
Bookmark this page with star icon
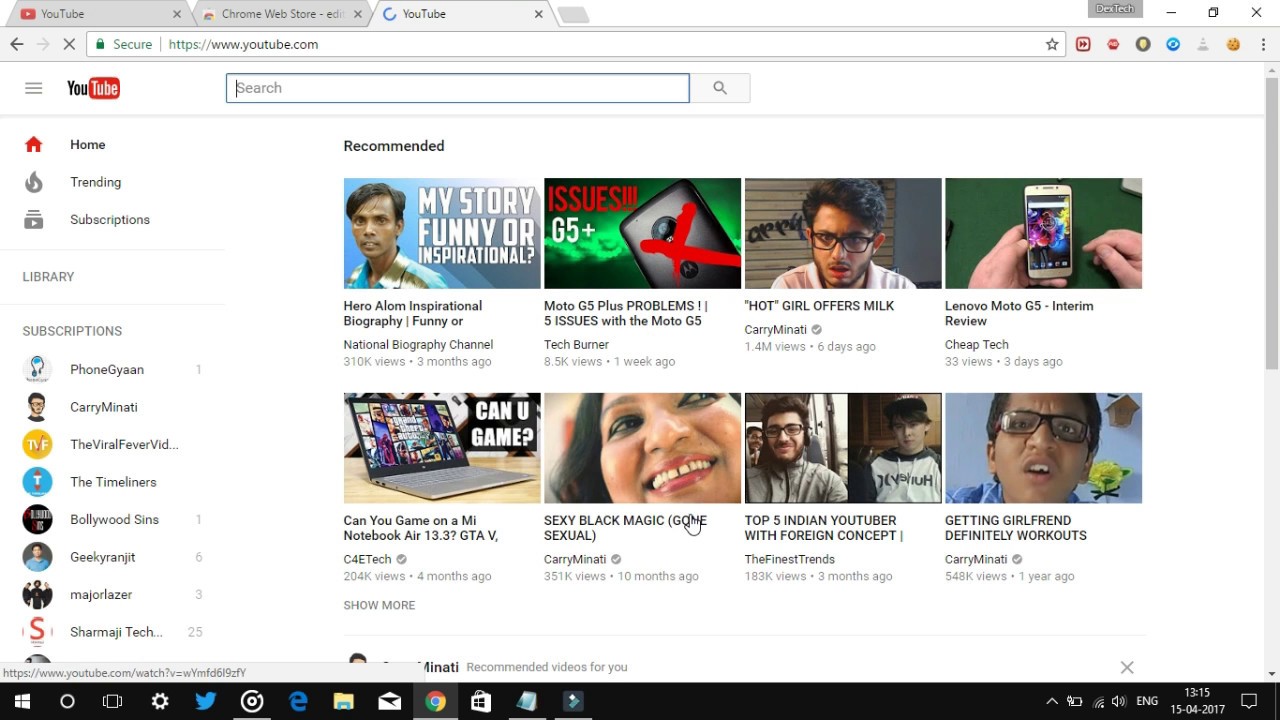point(1052,44)
